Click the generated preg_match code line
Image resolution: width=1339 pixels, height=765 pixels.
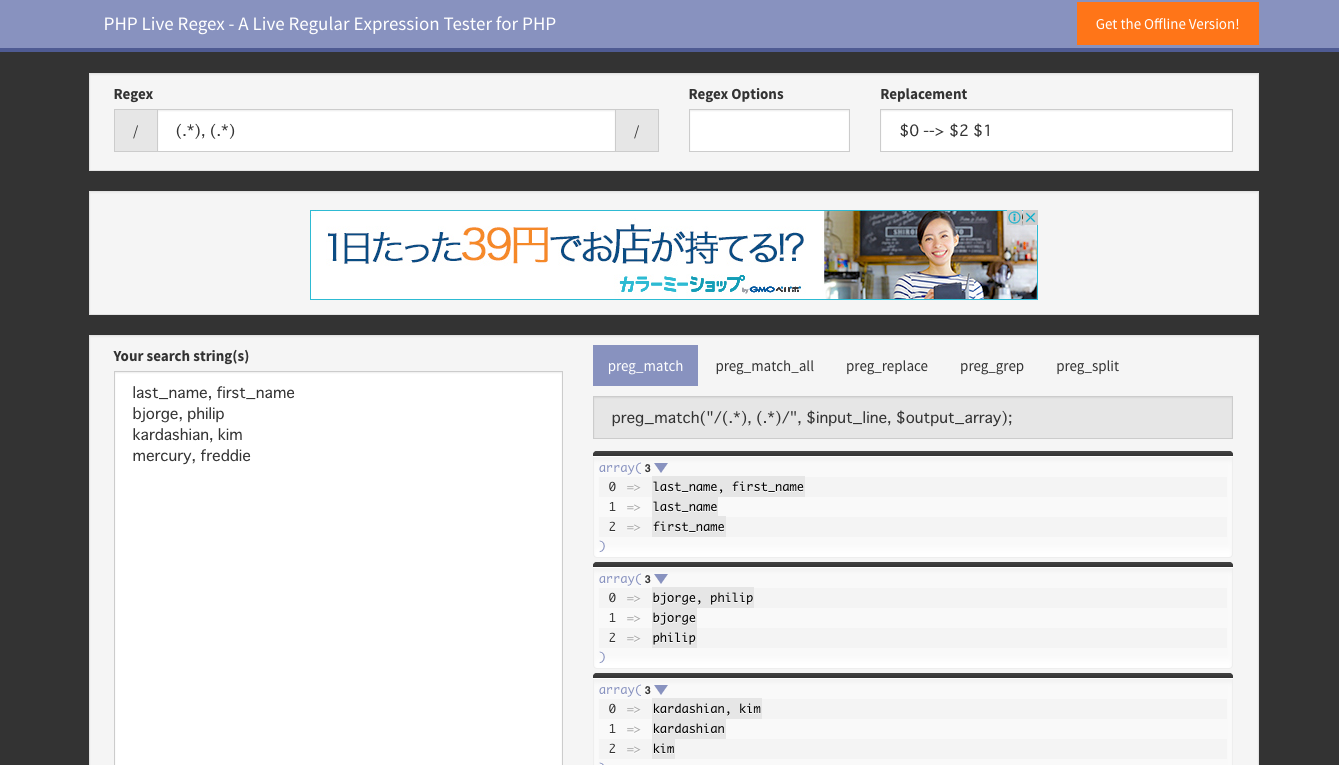coord(912,418)
